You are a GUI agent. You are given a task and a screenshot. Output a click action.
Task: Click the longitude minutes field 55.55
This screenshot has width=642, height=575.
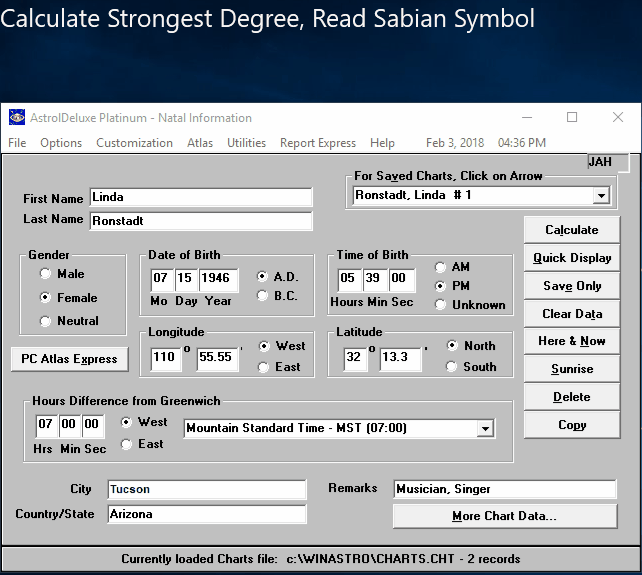click(x=217, y=358)
